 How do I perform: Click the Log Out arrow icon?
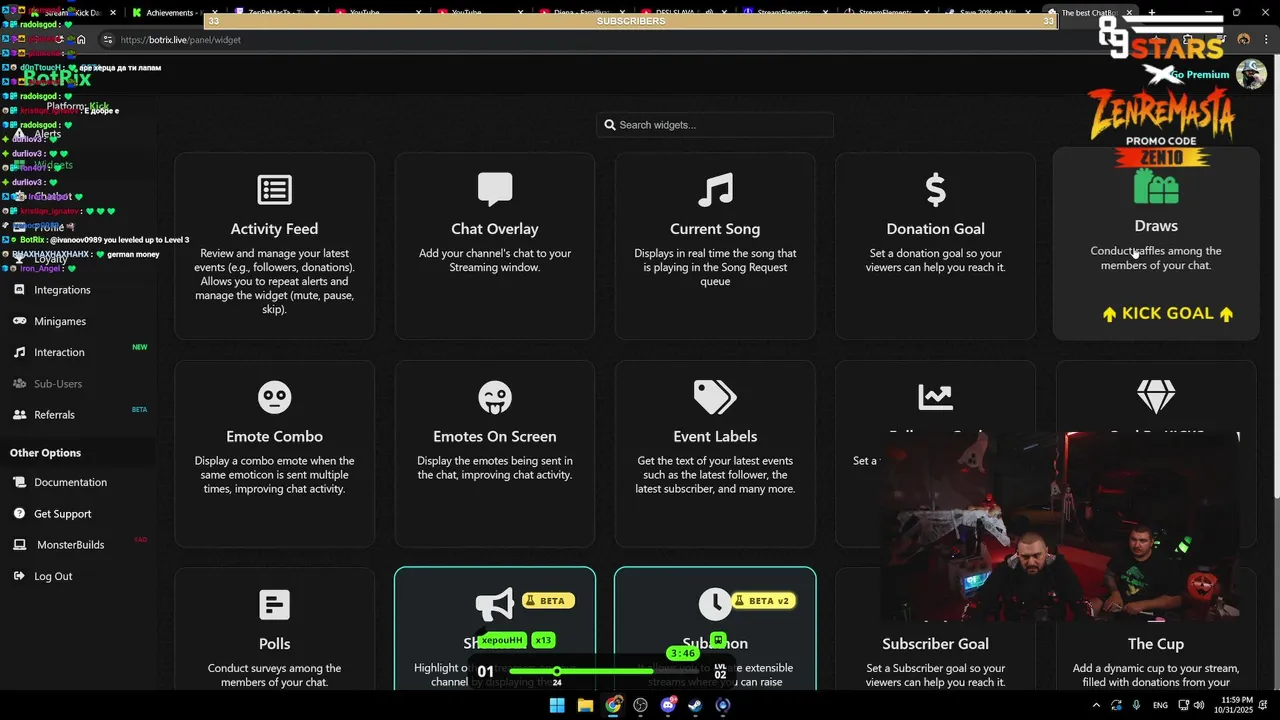click(x=19, y=576)
